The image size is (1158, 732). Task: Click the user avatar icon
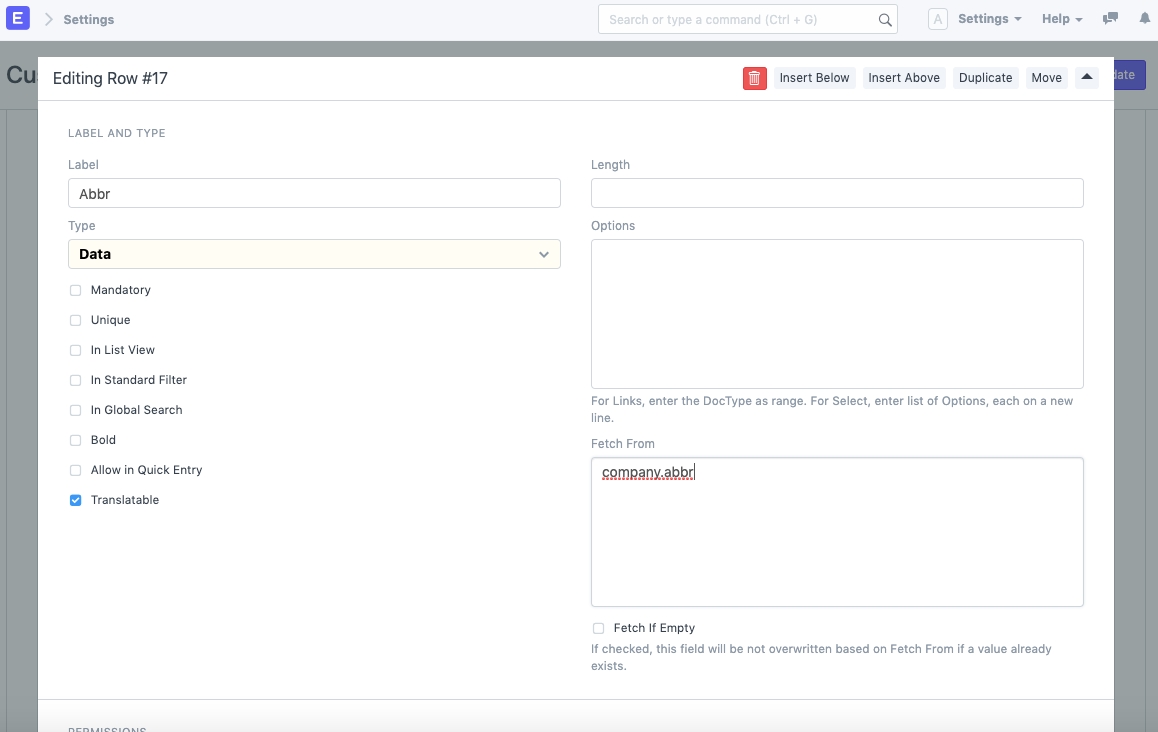click(937, 19)
